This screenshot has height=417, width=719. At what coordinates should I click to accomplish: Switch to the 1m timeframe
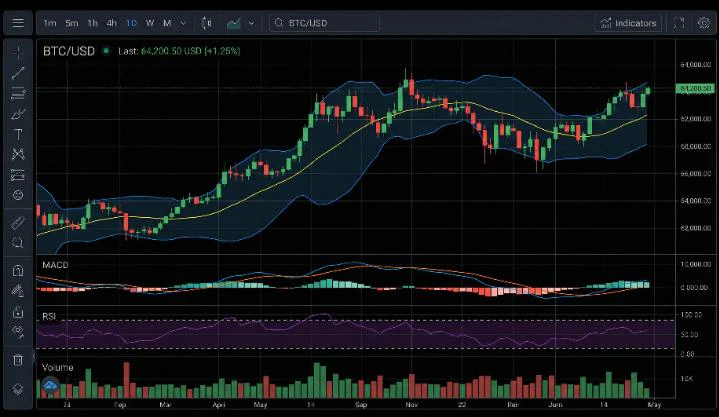[x=50, y=23]
